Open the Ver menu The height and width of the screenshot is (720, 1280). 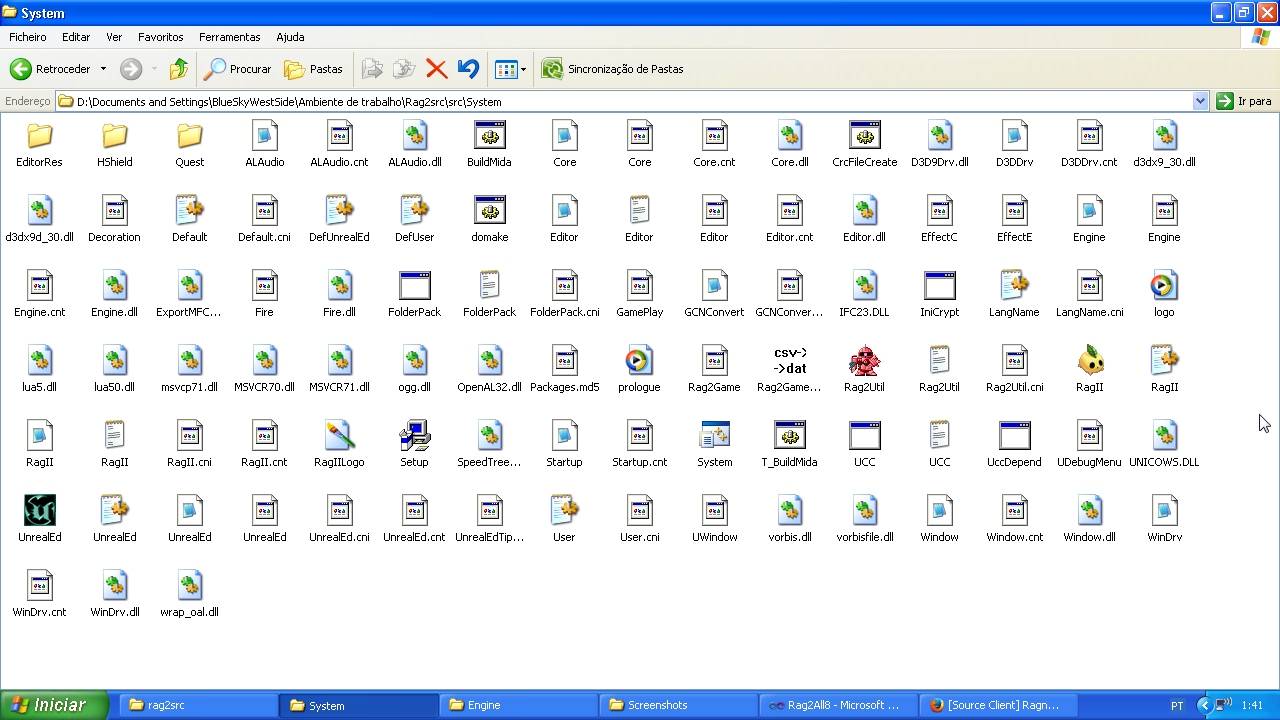pyautogui.click(x=114, y=37)
